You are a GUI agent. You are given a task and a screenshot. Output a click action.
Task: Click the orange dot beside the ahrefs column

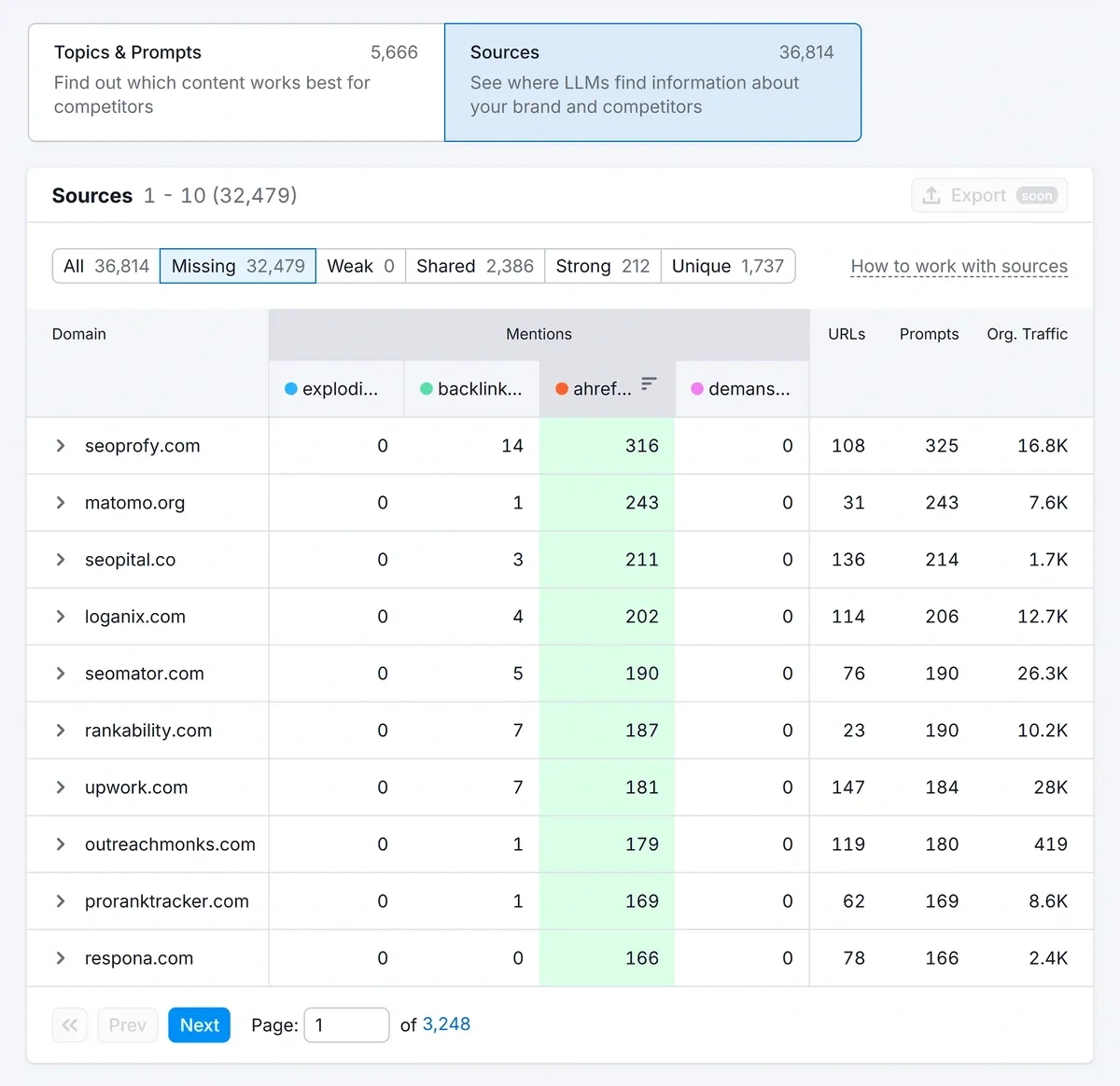[560, 389]
